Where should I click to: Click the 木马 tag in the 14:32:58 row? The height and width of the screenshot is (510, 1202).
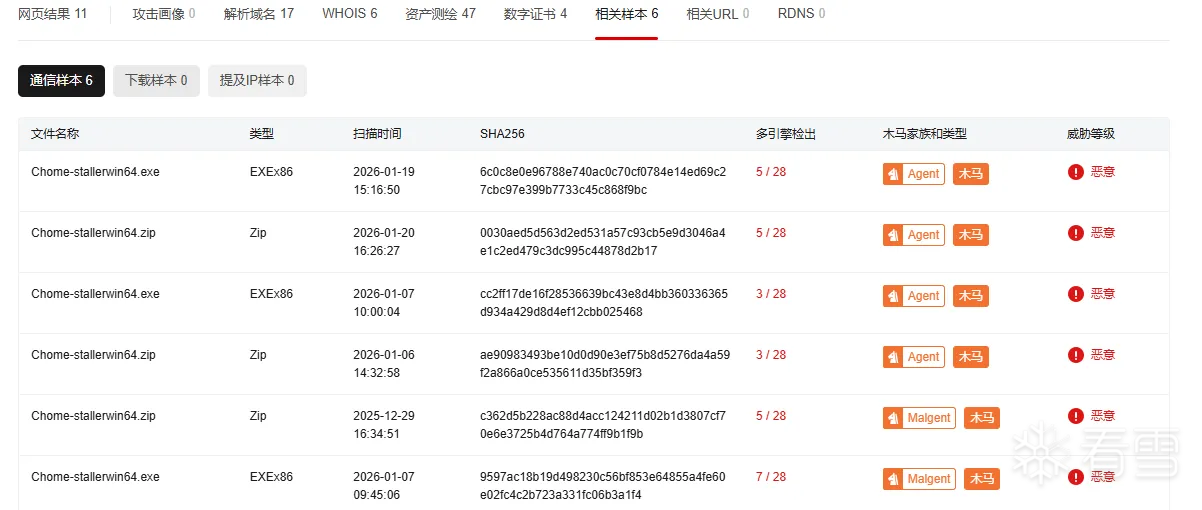click(971, 357)
